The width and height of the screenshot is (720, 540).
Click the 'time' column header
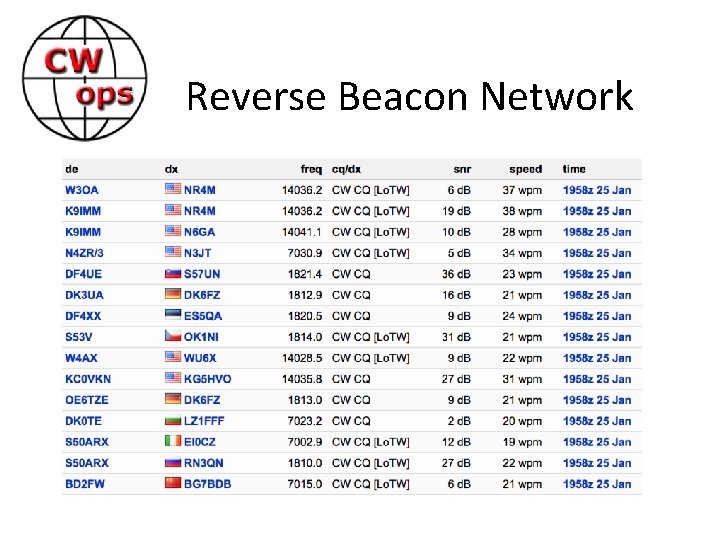coord(574,169)
